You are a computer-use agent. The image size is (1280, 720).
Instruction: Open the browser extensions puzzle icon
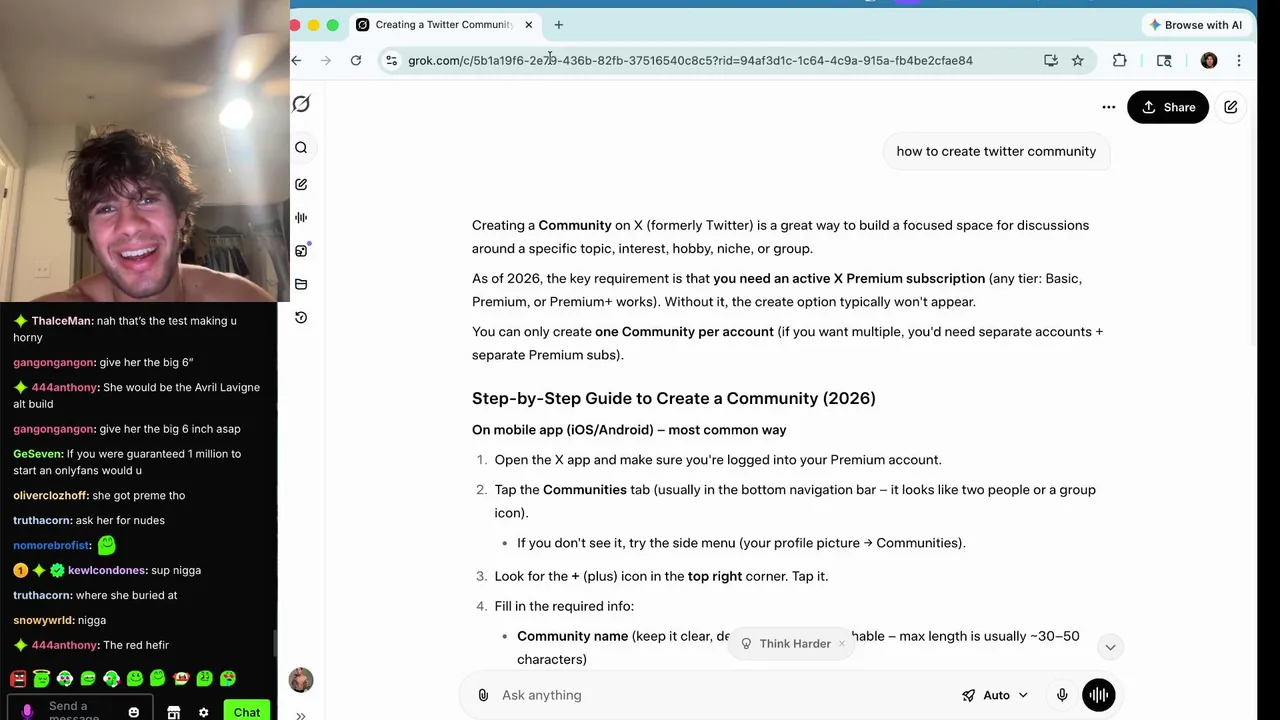click(1120, 60)
